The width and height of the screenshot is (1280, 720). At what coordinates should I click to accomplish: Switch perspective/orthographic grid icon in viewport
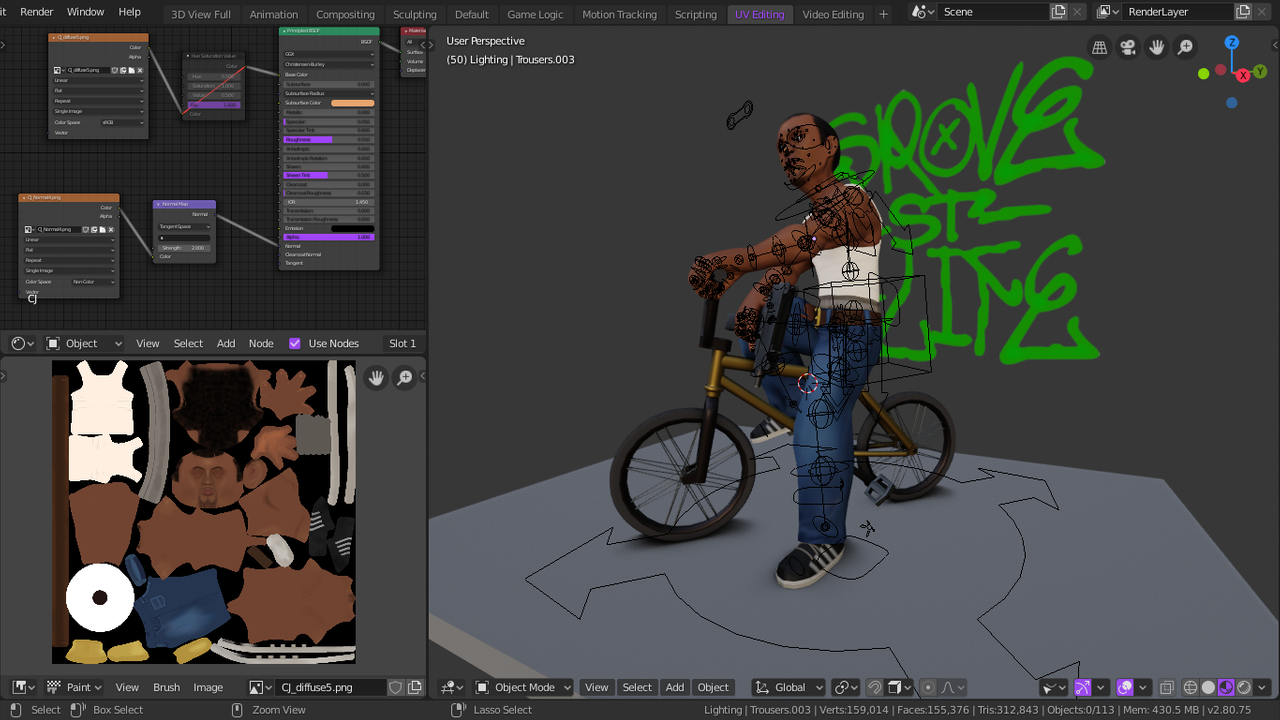pos(1099,47)
